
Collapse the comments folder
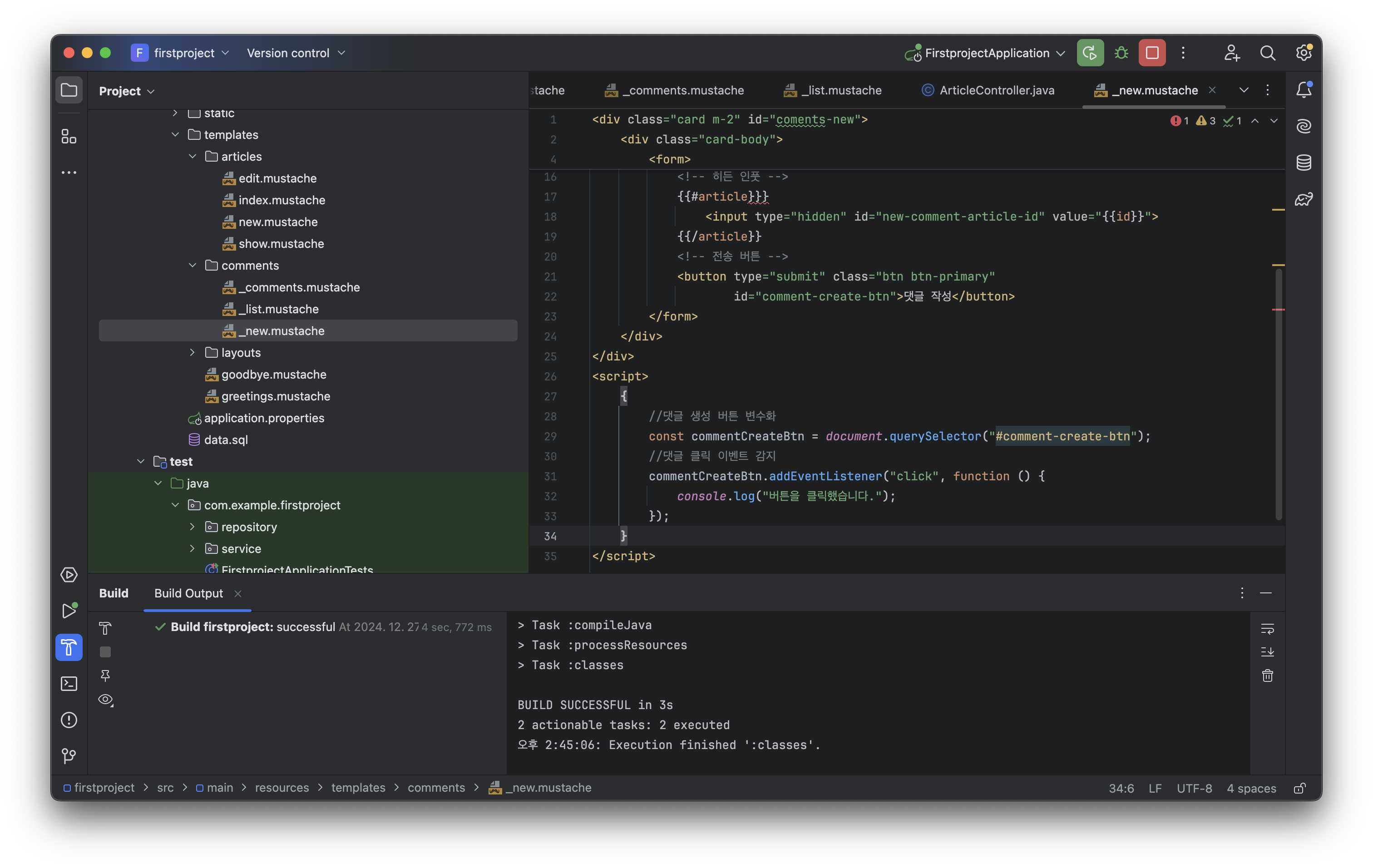point(193,266)
